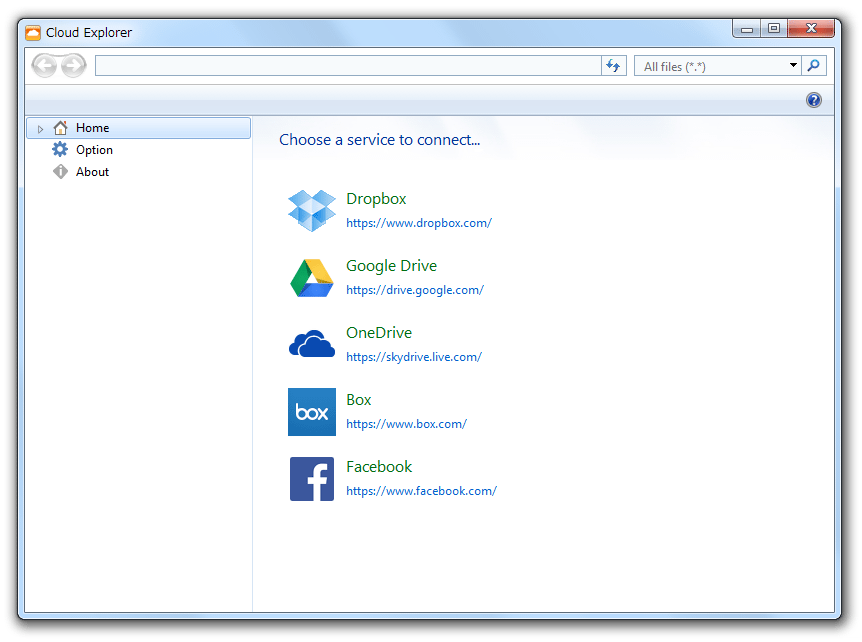Click the Home house icon

point(60,128)
